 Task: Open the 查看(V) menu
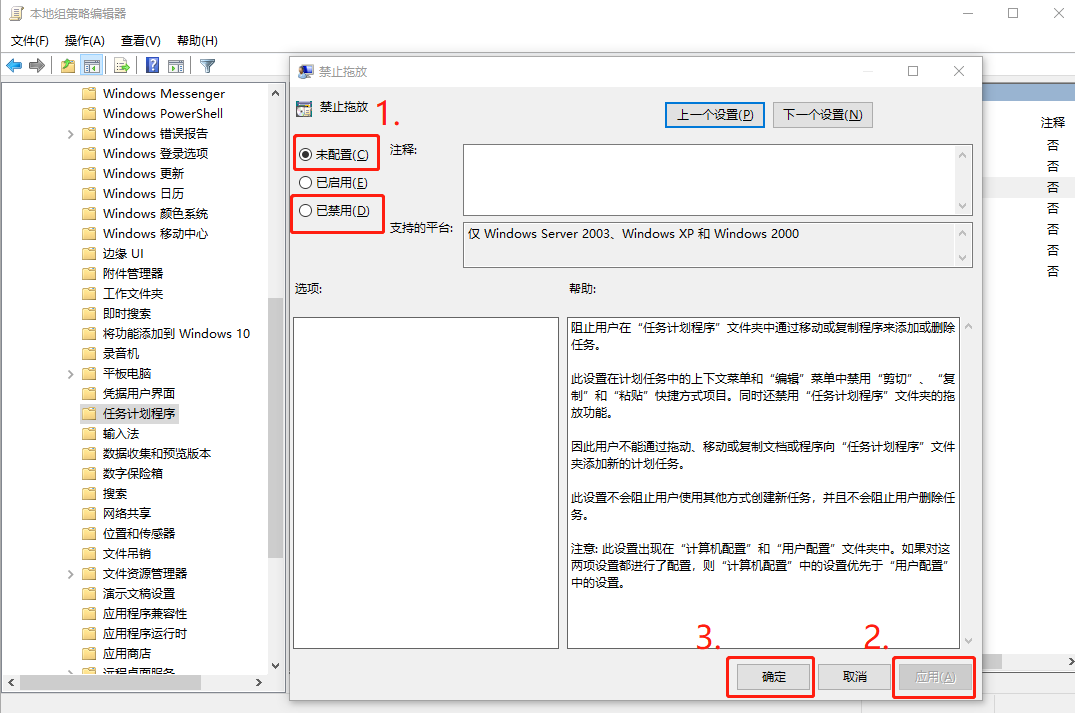(x=140, y=41)
